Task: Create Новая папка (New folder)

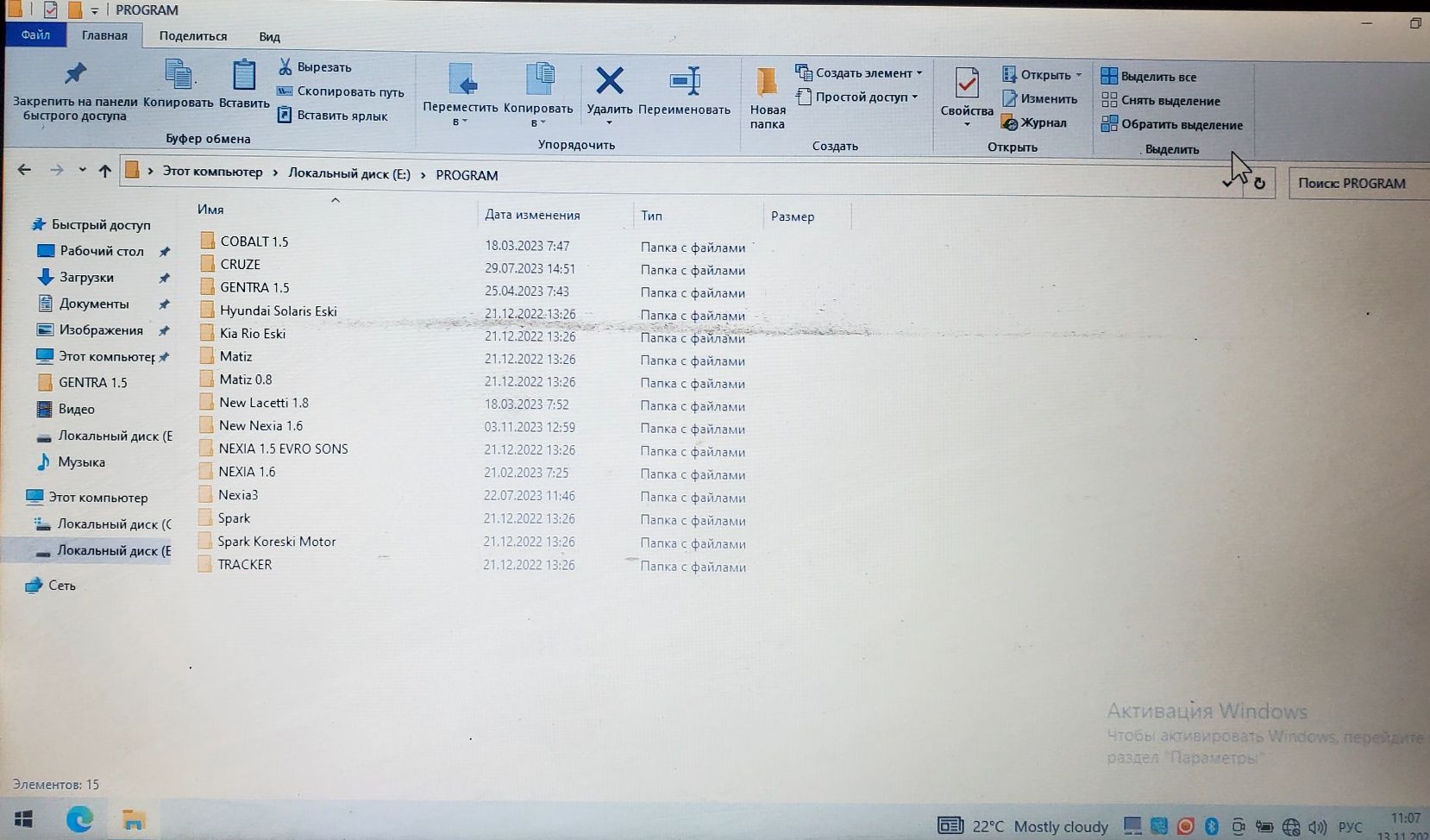Action: tap(767, 97)
